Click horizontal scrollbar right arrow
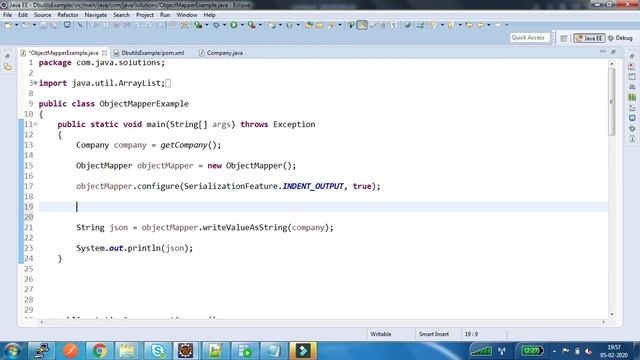This screenshot has height=360, width=640. click(604, 322)
